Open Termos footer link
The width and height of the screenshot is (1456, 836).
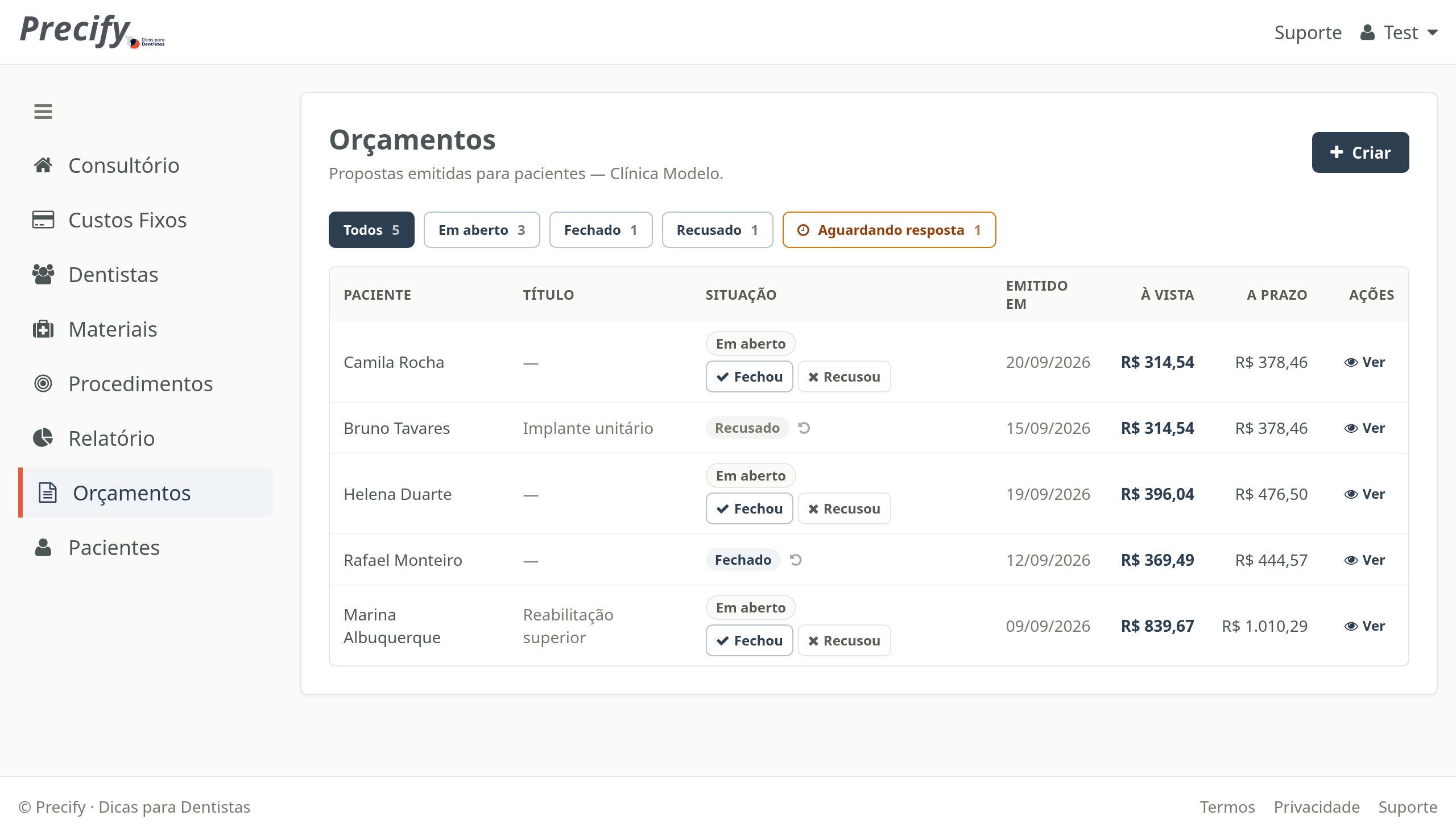[x=1227, y=807]
